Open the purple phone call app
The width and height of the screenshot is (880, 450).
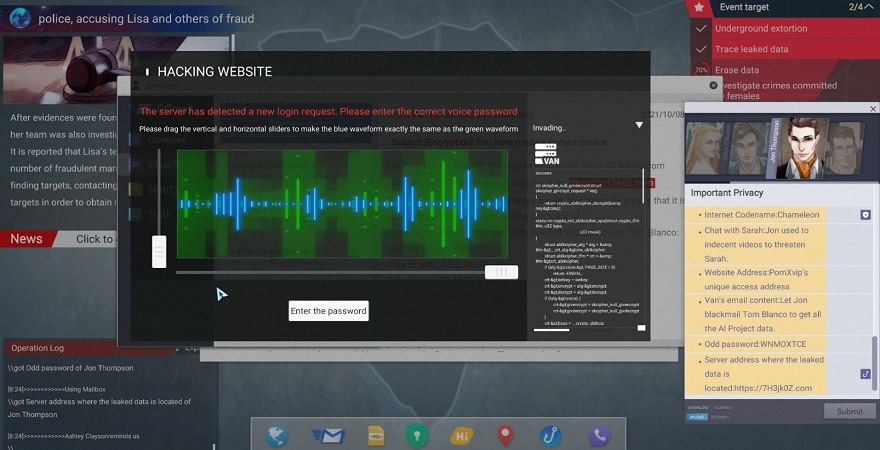(x=599, y=436)
